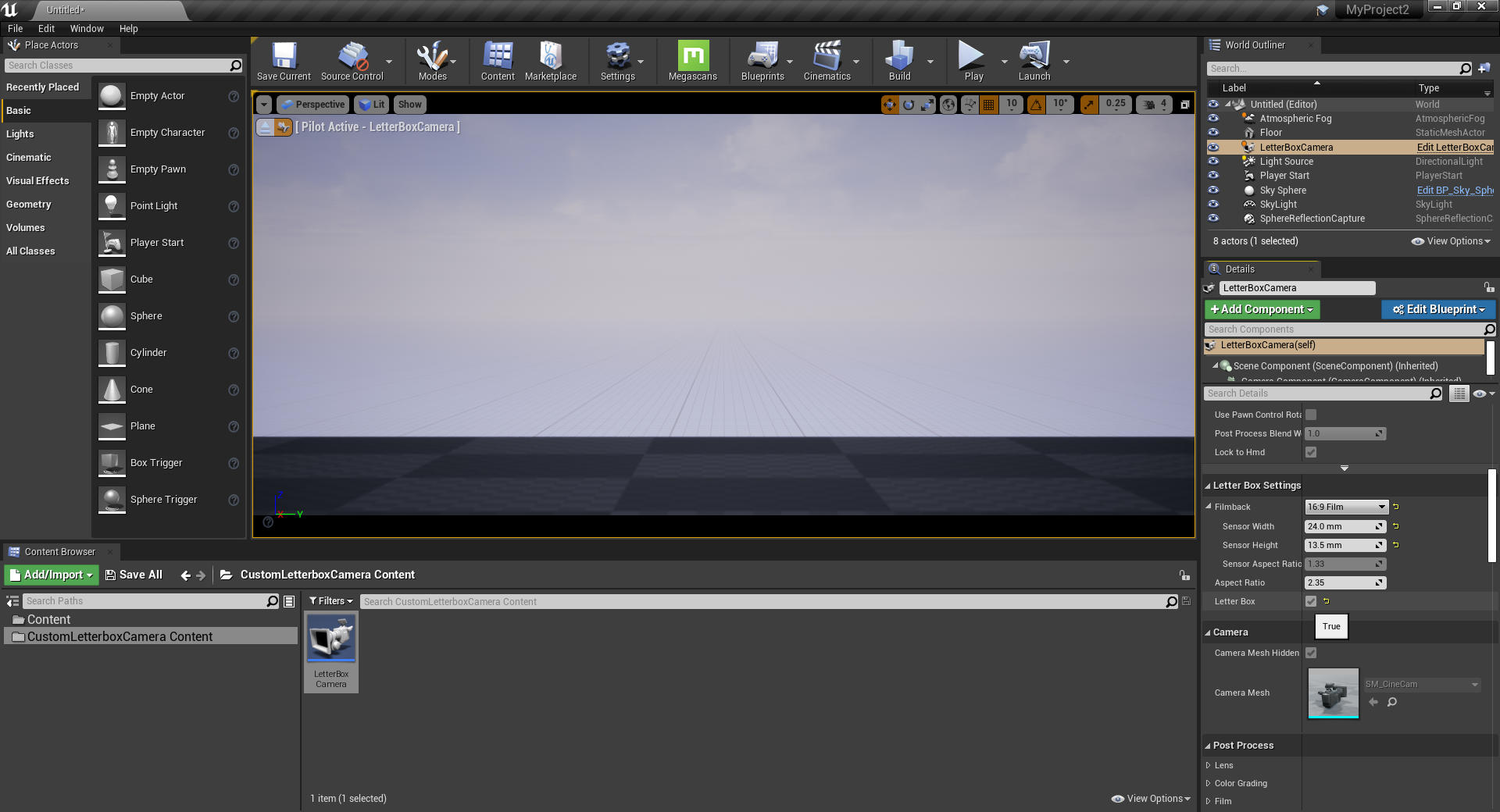Open the File menu
Screen dimensions: 1500x812
[x=16, y=29]
